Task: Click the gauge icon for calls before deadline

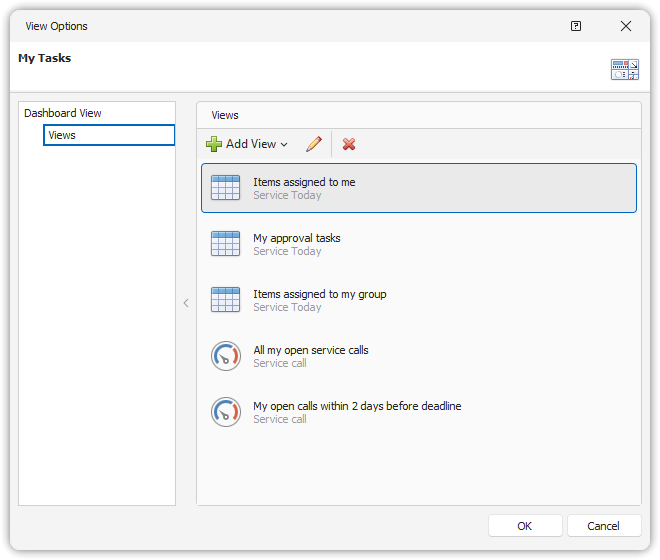Action: [x=226, y=412]
